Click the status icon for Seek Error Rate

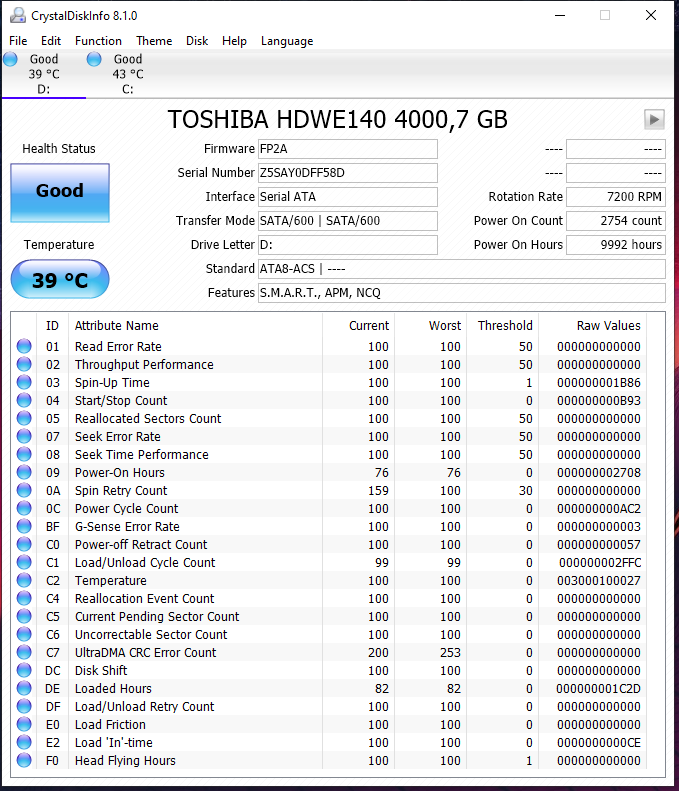24,436
